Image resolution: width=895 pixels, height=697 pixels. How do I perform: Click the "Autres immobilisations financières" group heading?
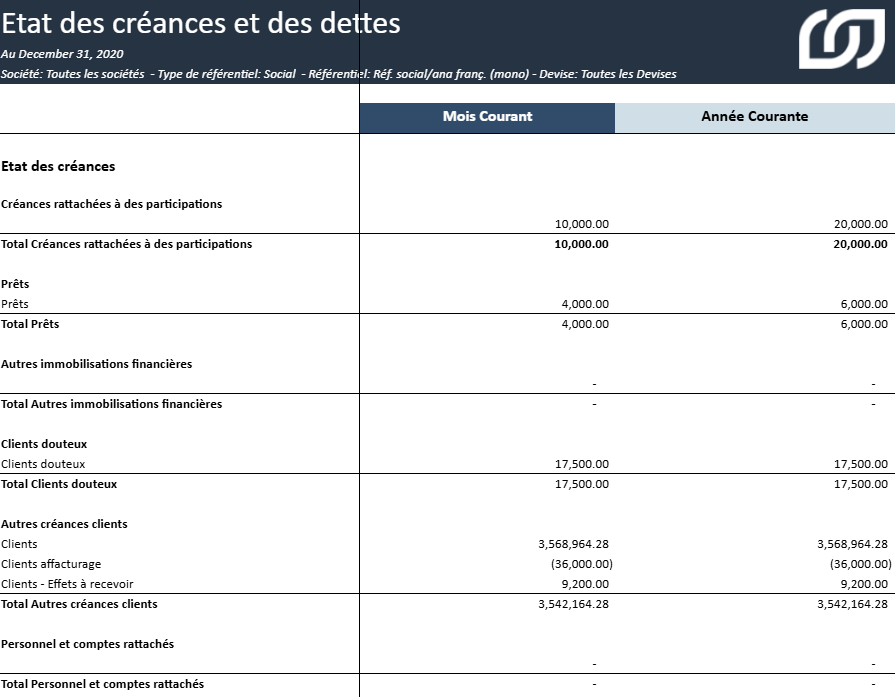click(x=96, y=364)
